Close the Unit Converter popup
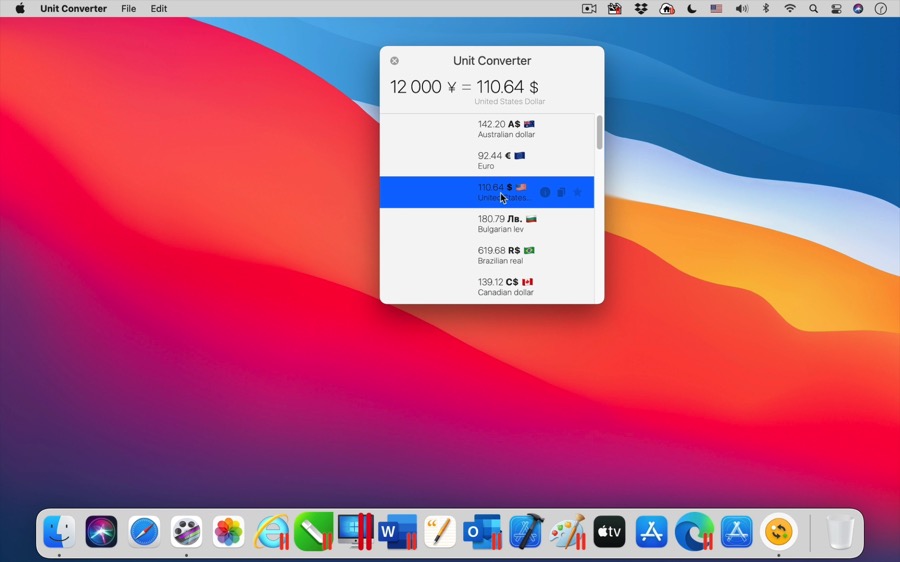The image size is (900, 562). pyautogui.click(x=394, y=61)
